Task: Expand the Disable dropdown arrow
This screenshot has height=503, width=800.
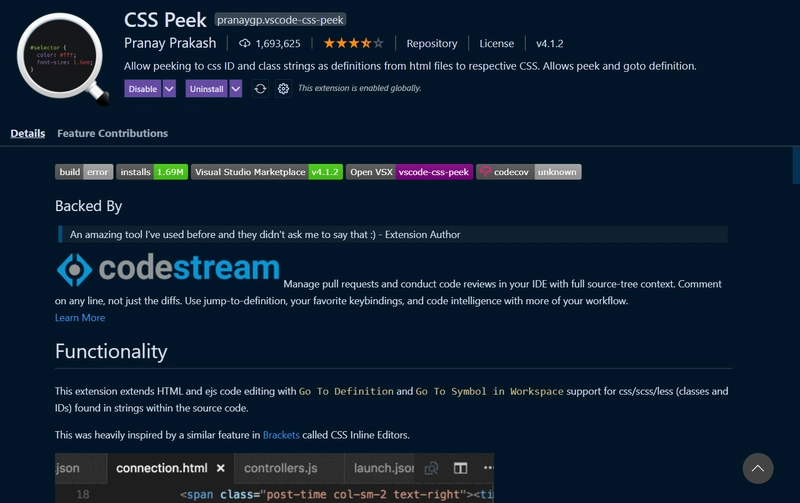Action: click(x=169, y=89)
